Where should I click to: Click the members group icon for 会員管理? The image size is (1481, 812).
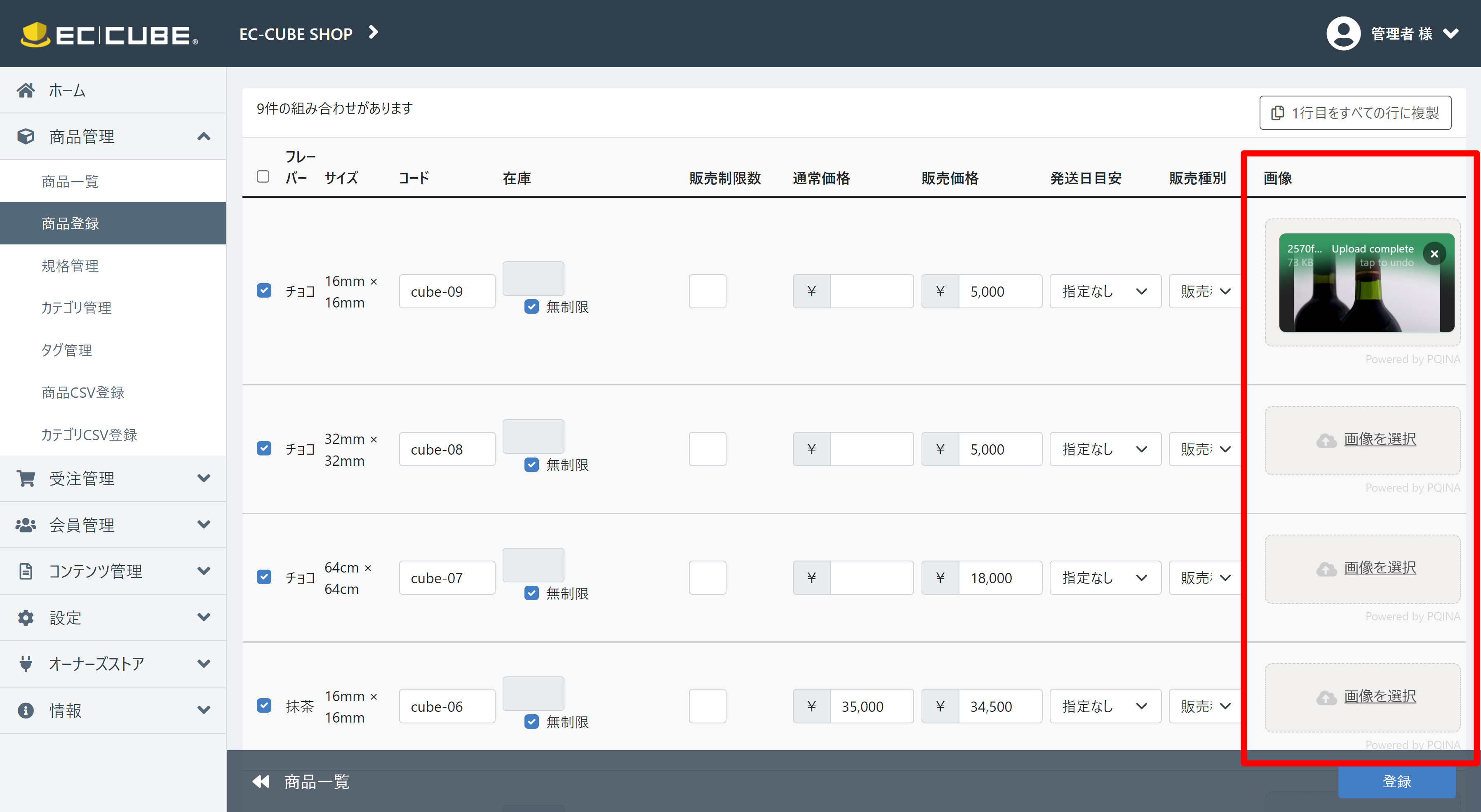tap(26, 525)
